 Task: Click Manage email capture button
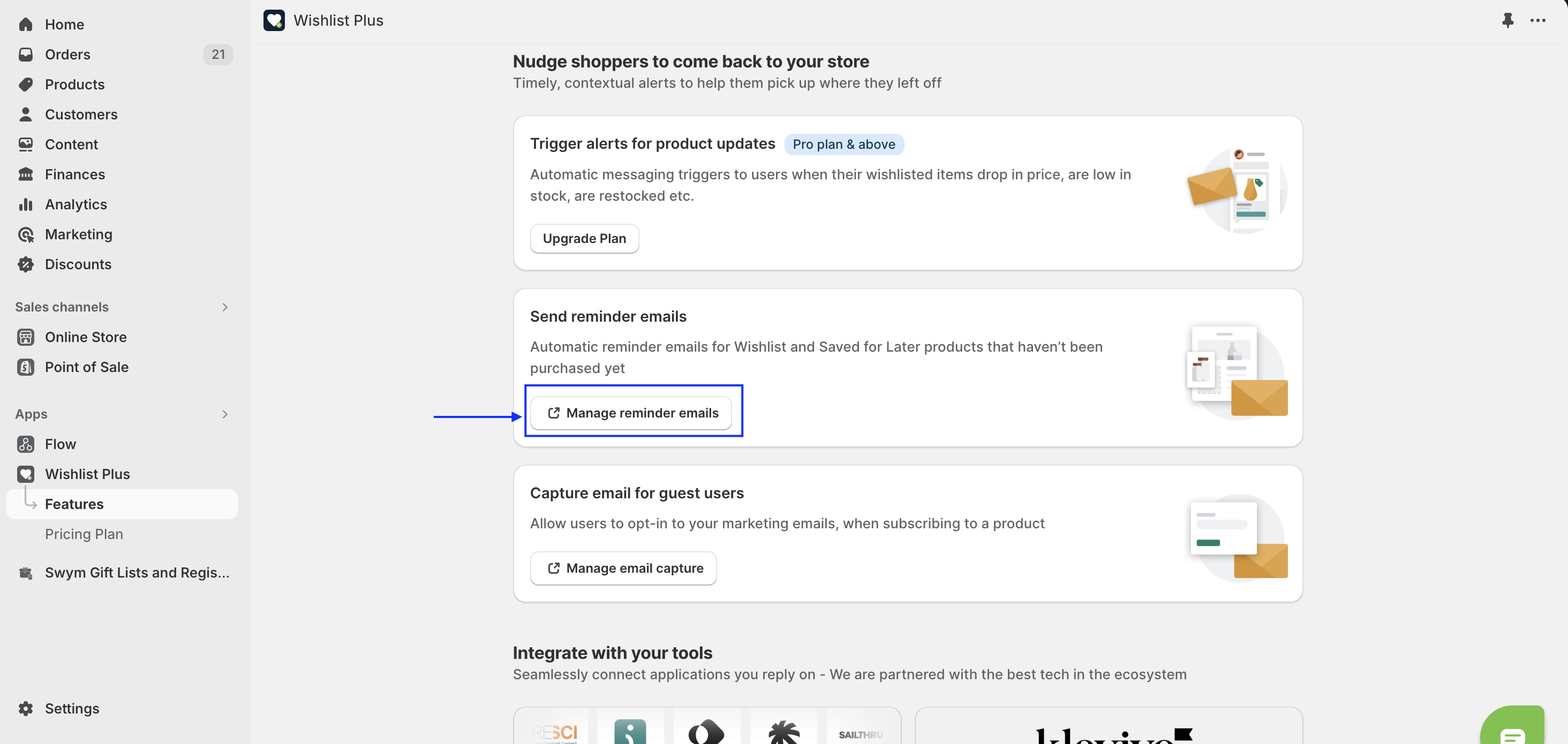623,568
